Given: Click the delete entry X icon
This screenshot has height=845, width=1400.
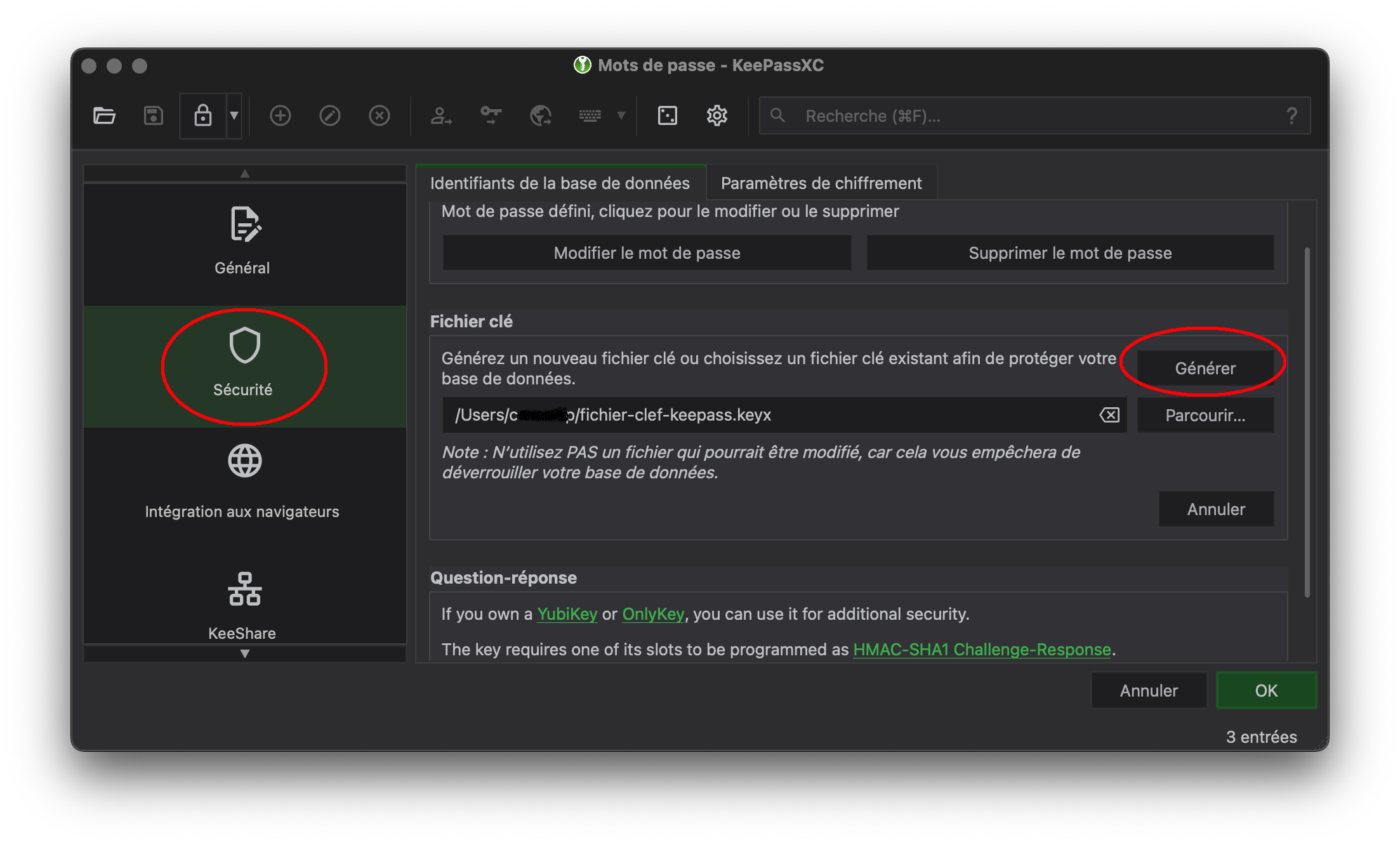Looking at the screenshot, I should [x=379, y=115].
